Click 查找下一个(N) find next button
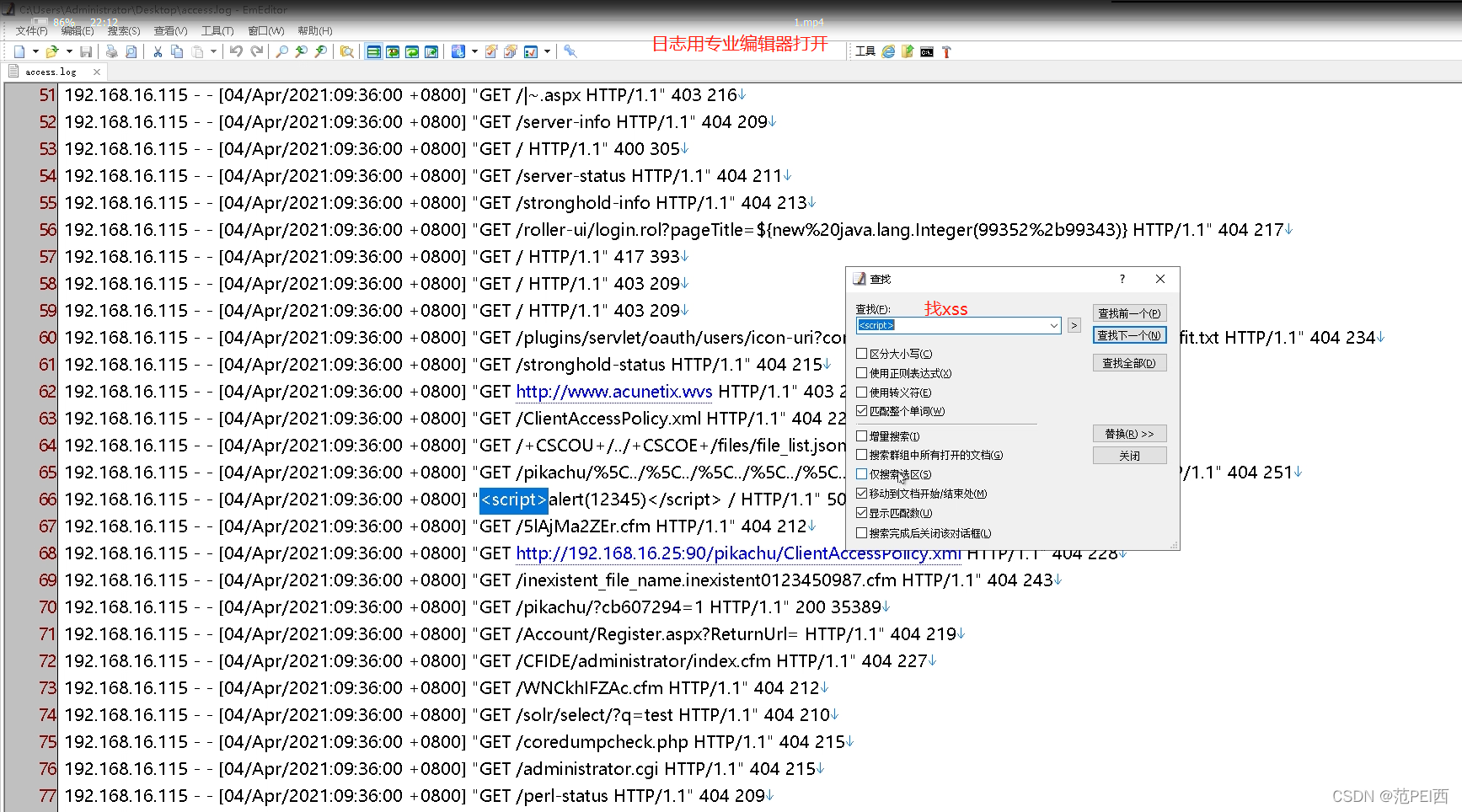 coord(1129,335)
